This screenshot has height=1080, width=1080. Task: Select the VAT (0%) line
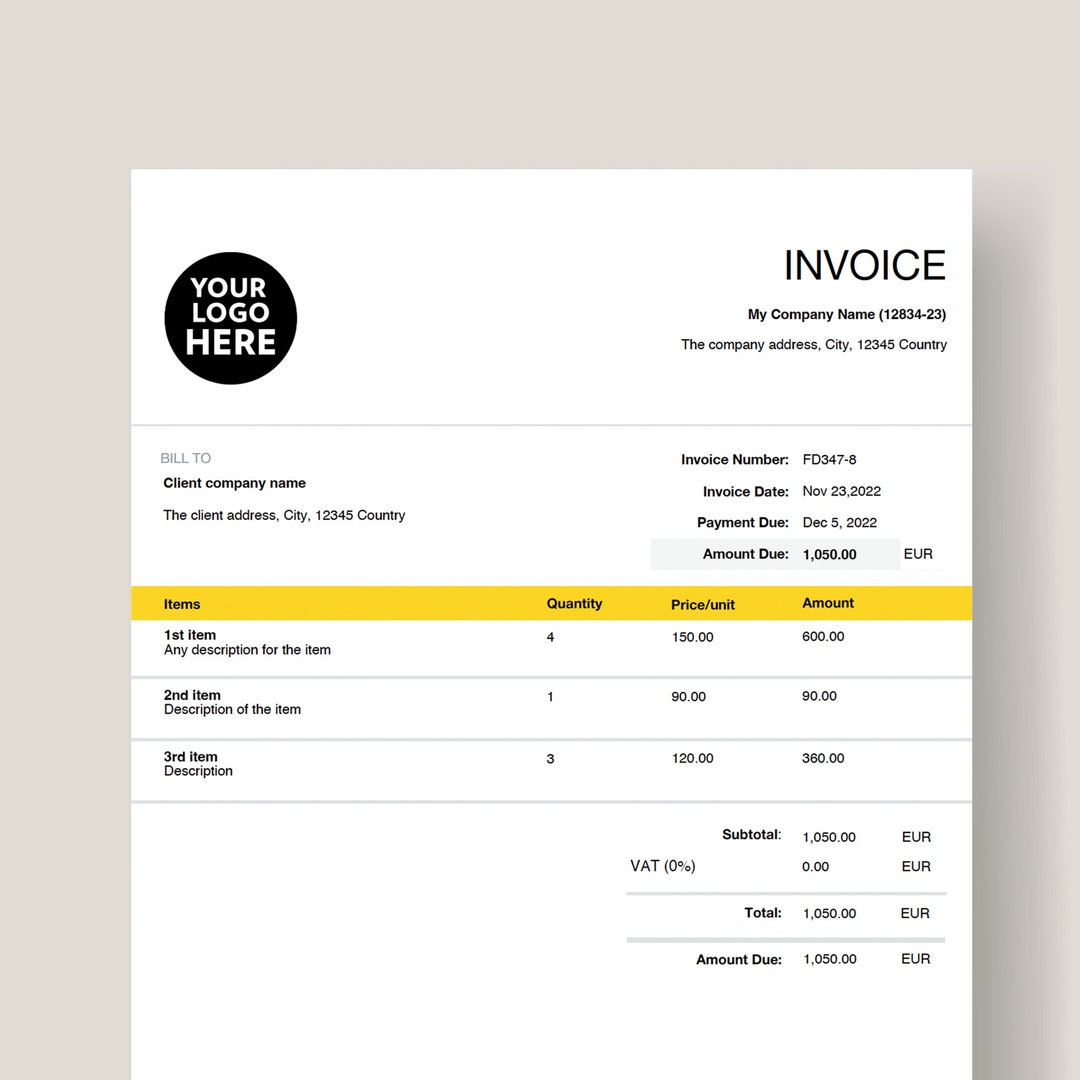662,866
